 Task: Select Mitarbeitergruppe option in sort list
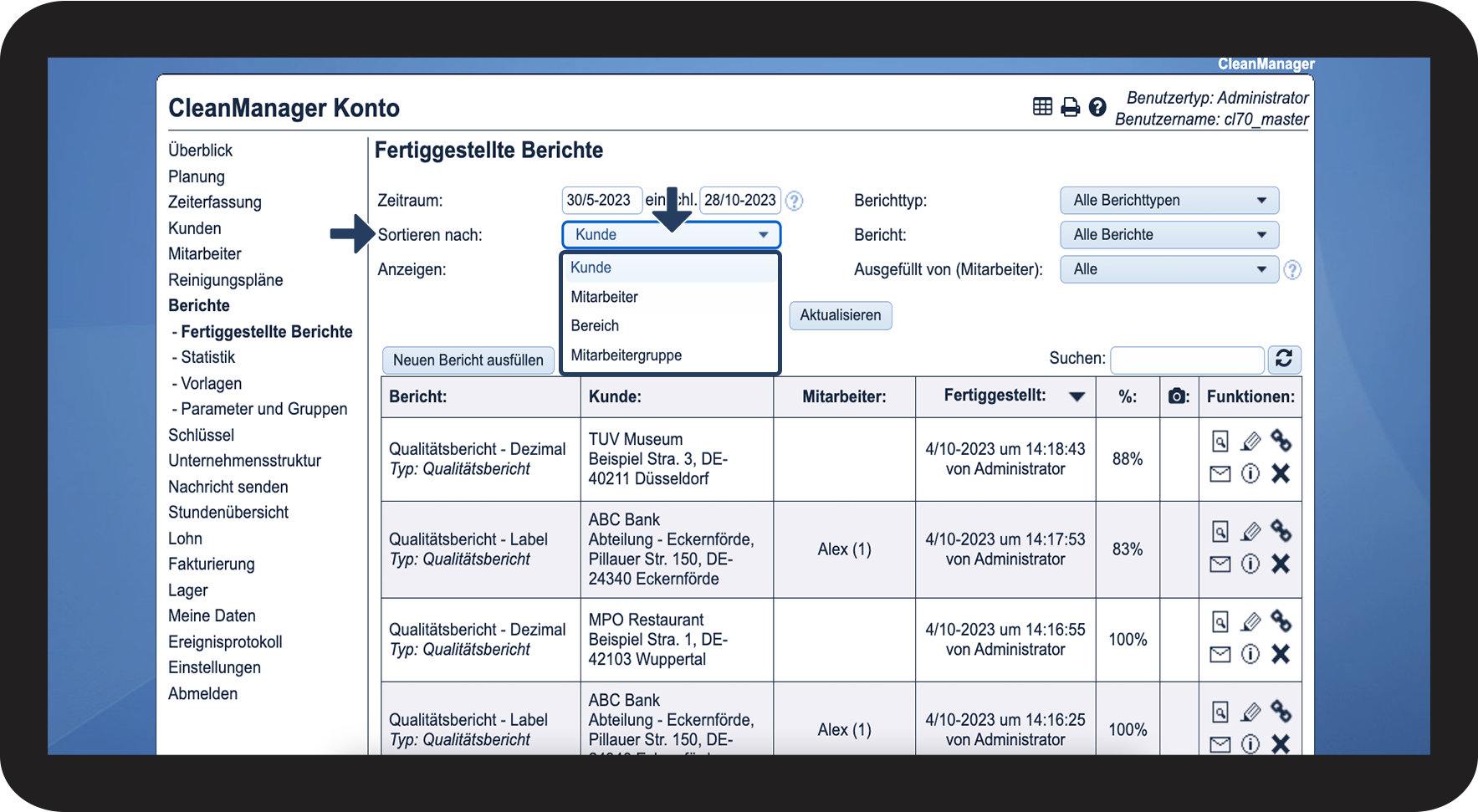pos(670,355)
